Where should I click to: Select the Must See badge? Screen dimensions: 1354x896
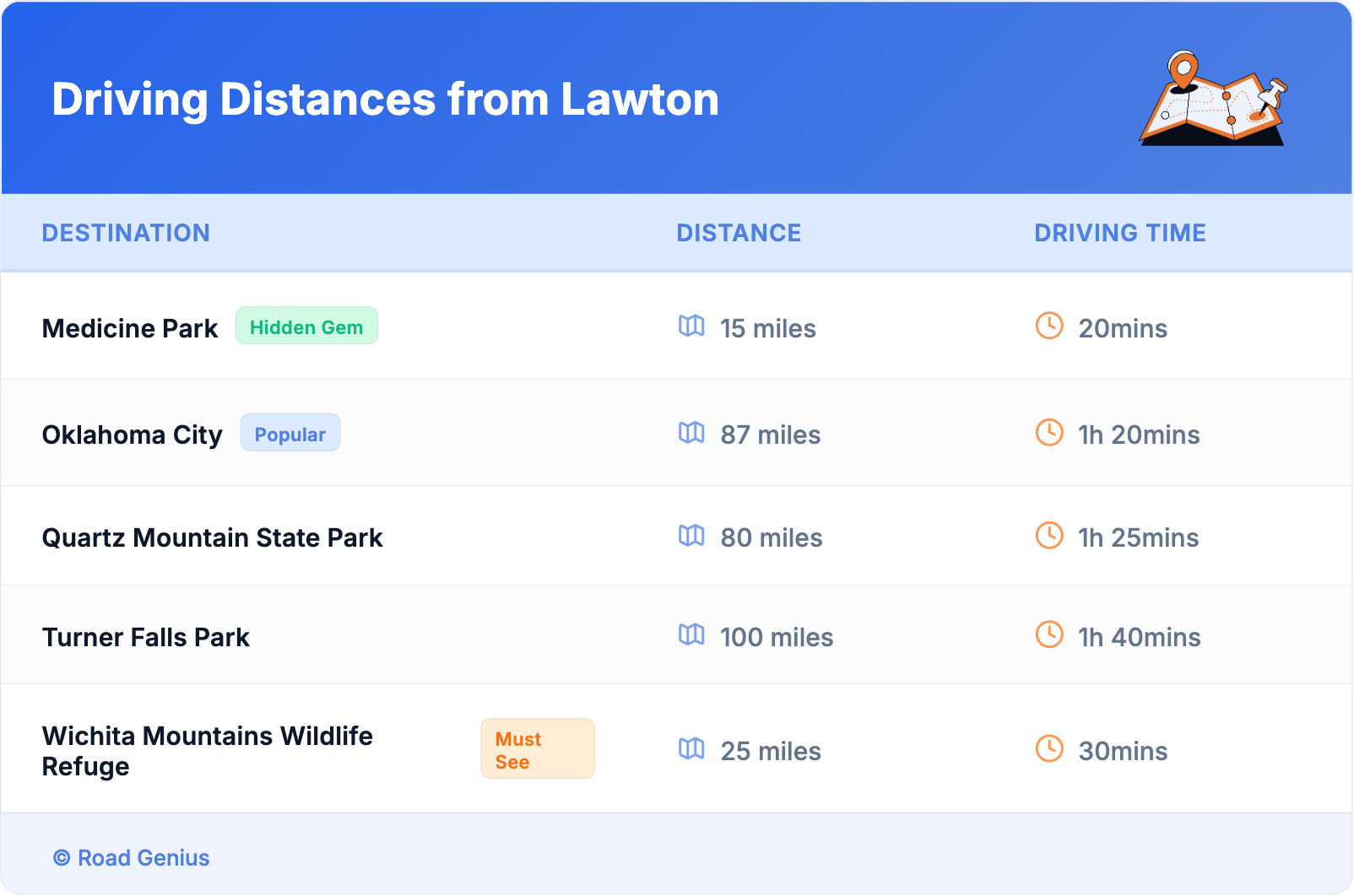coord(537,749)
